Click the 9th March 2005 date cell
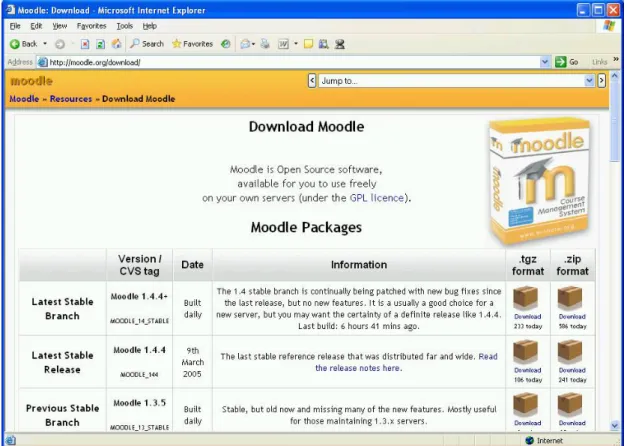Screen dimensions: 627x446 click(x=192, y=362)
